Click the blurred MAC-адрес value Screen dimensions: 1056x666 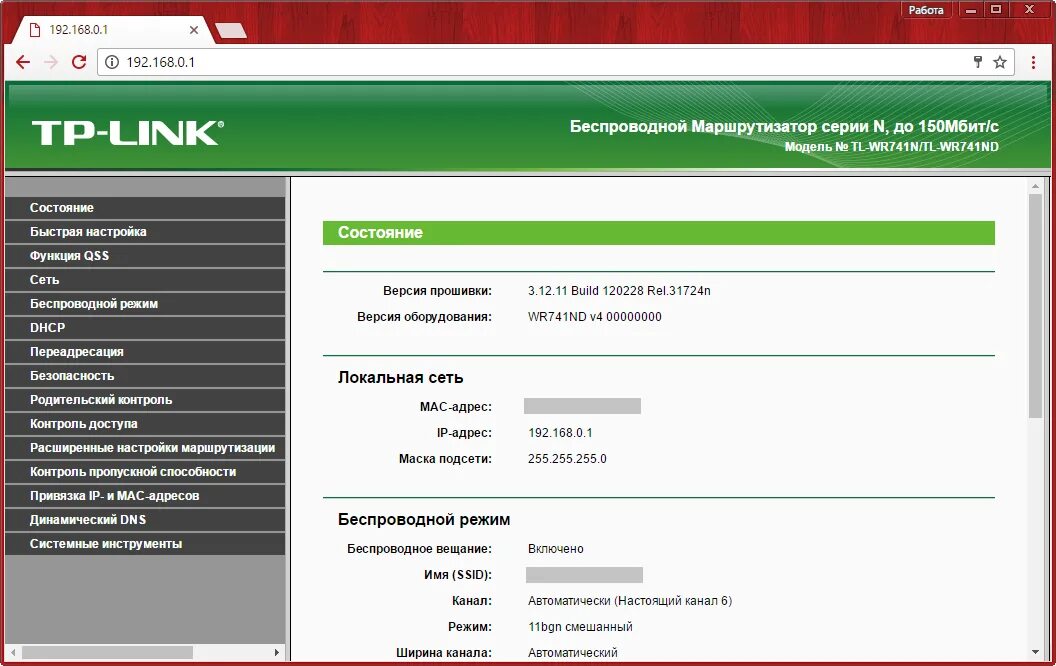click(583, 406)
